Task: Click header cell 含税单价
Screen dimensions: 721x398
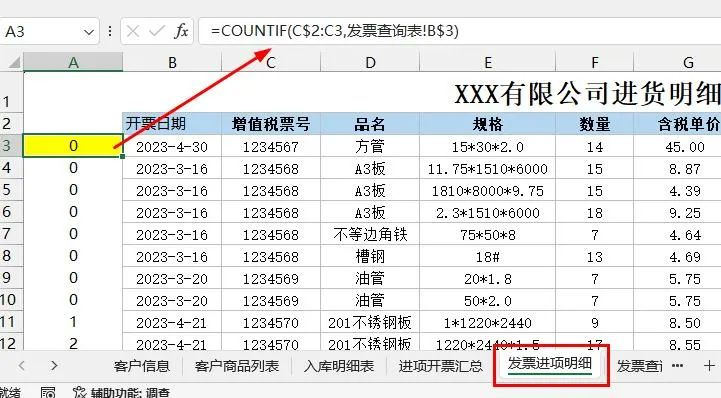Action: [x=678, y=124]
